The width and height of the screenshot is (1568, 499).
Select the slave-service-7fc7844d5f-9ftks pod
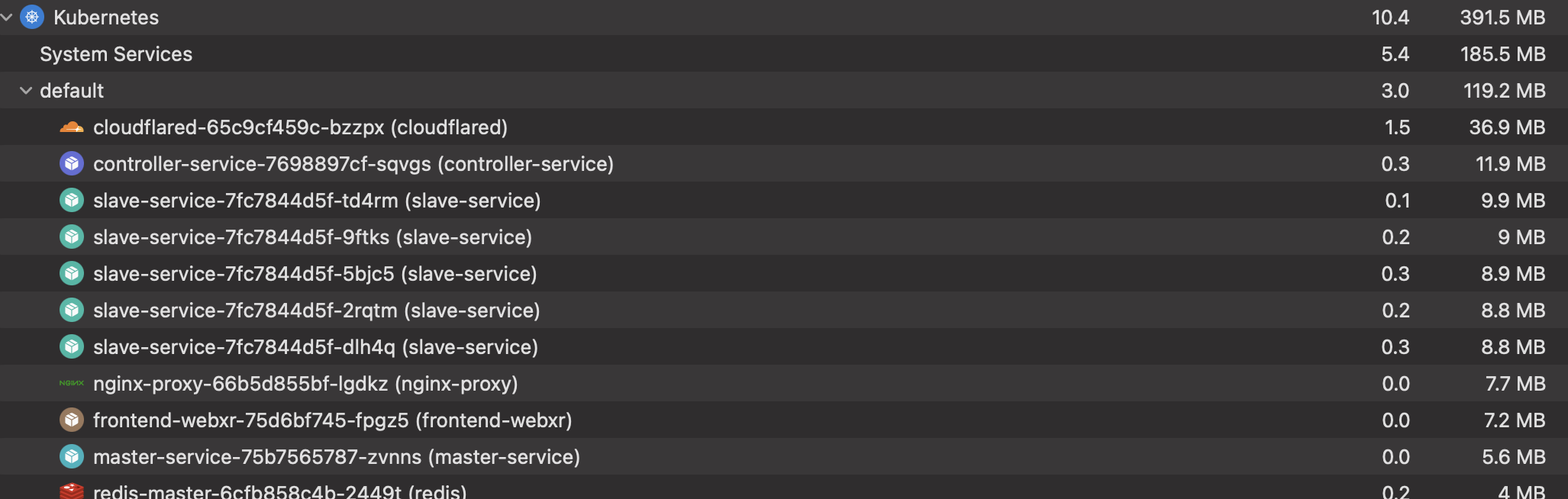[x=312, y=237]
